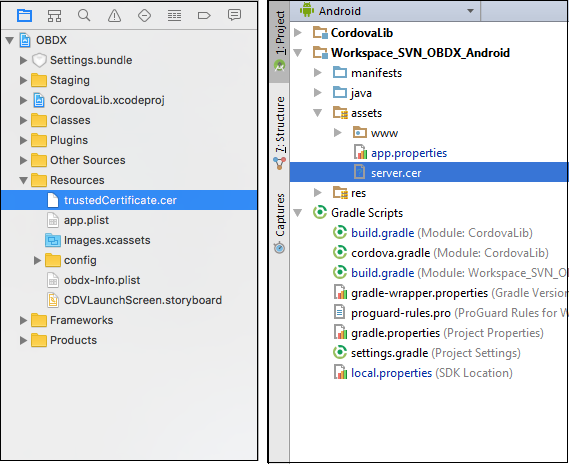Select the Other Sources folder
The height and width of the screenshot is (464, 569).
[x=87, y=160]
